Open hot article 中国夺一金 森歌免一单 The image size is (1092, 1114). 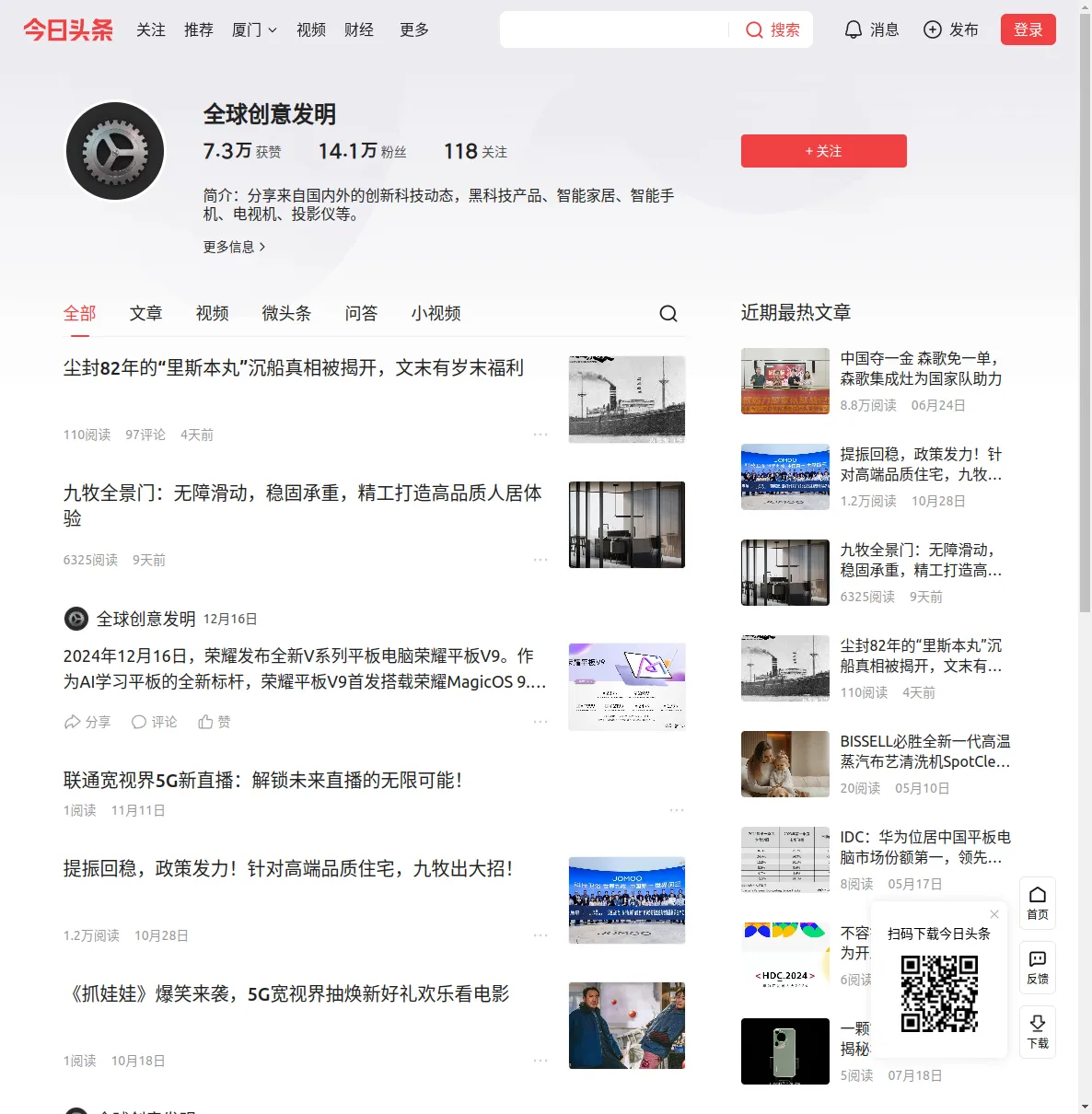(x=921, y=368)
